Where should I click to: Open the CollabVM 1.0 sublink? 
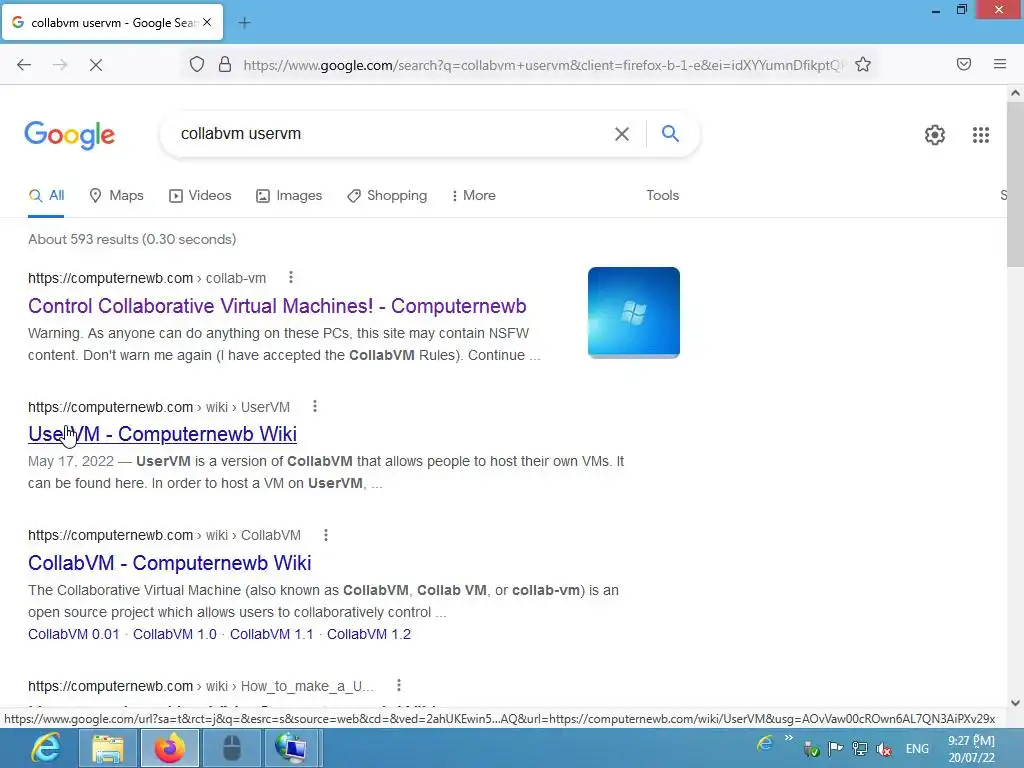174,634
